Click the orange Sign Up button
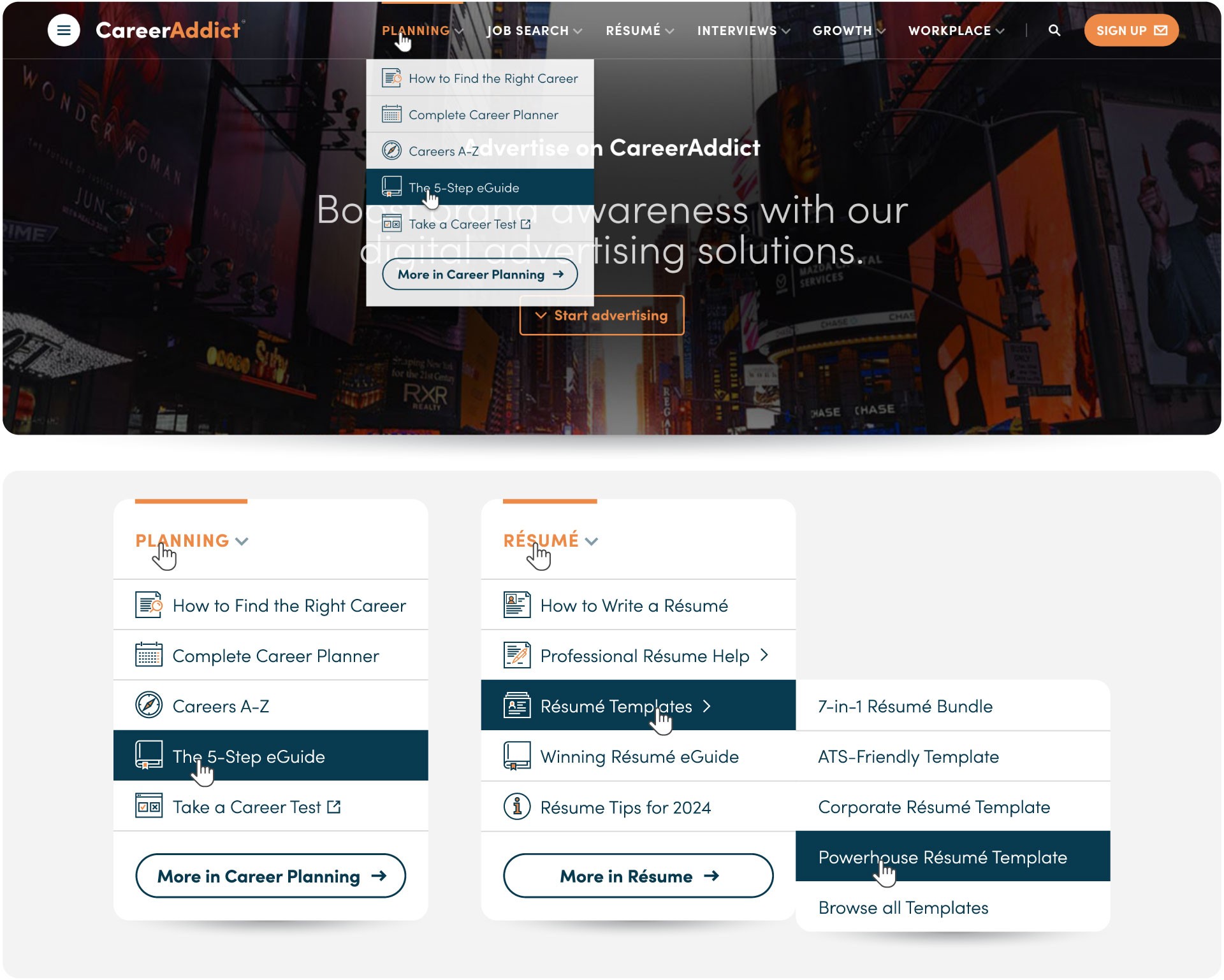 coord(1131,30)
